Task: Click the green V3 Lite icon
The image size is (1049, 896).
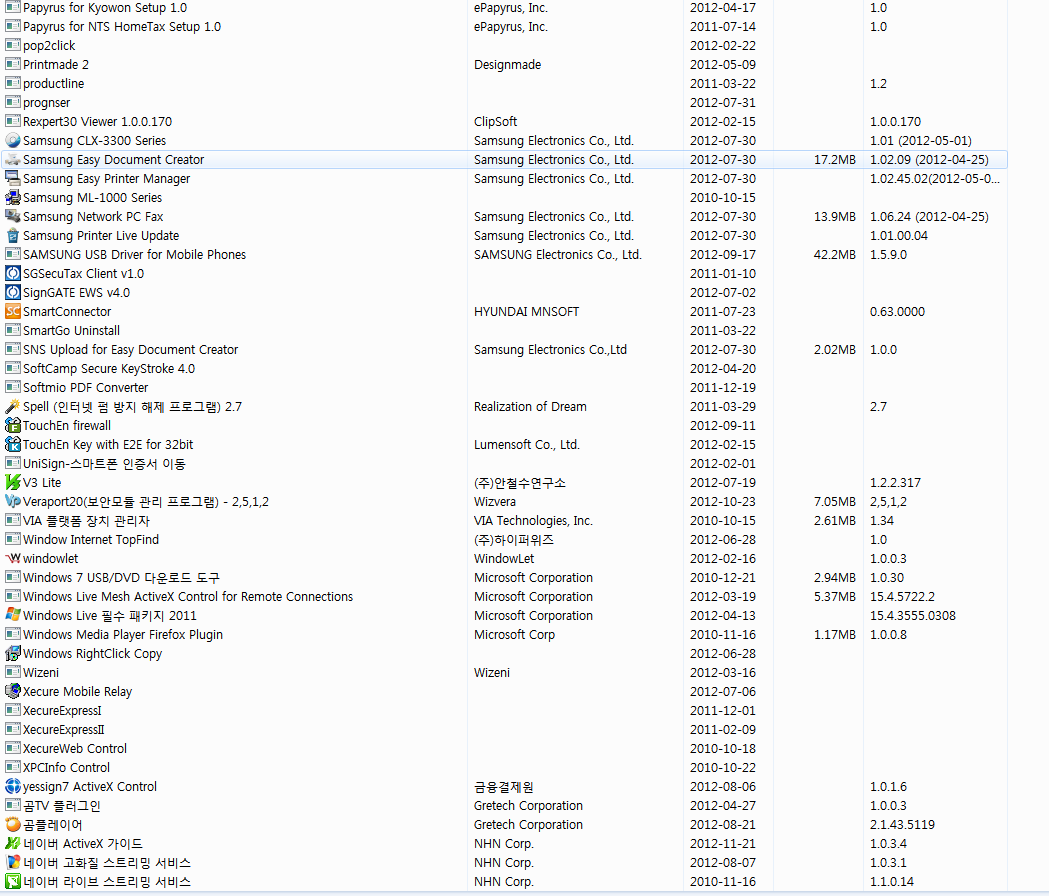Action: 13,483
